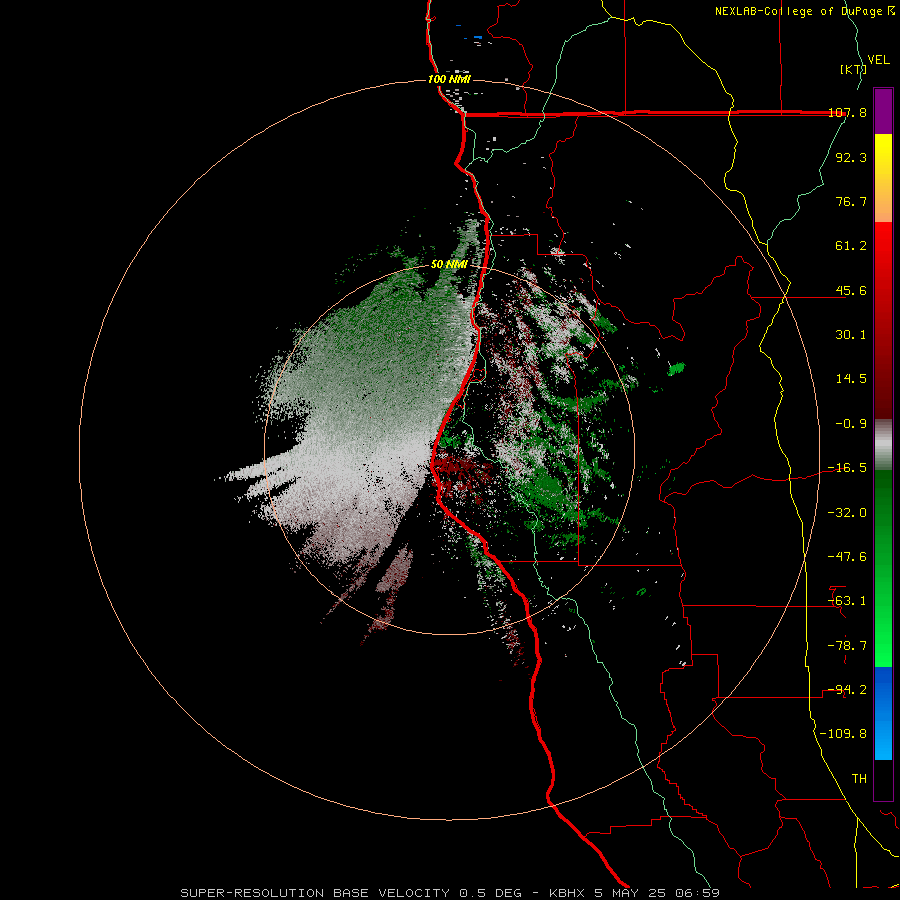Click the 76.7 legend value
900x900 pixels.
pyautogui.click(x=851, y=201)
